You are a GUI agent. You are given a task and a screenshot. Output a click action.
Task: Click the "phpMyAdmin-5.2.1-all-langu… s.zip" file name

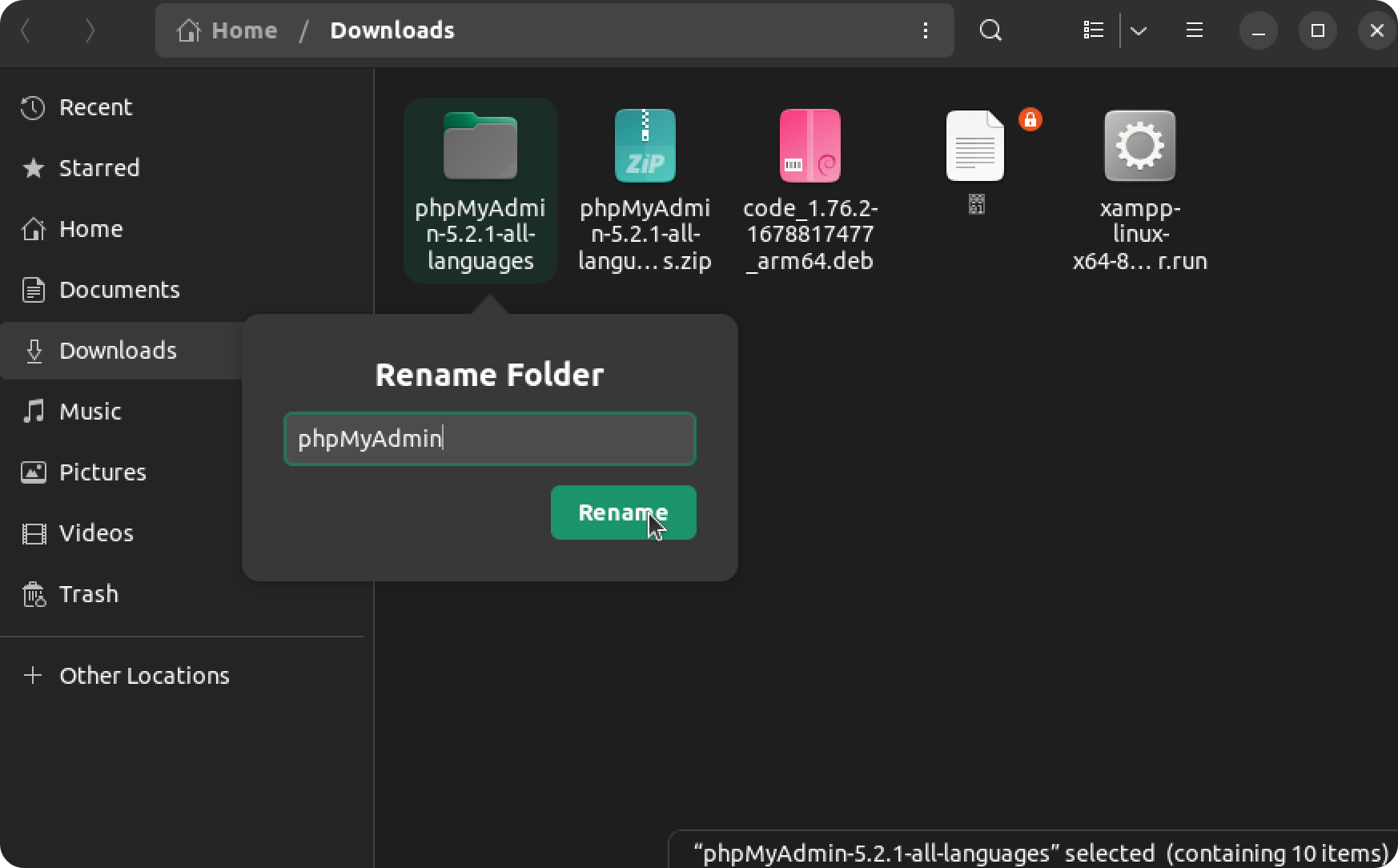(645, 235)
